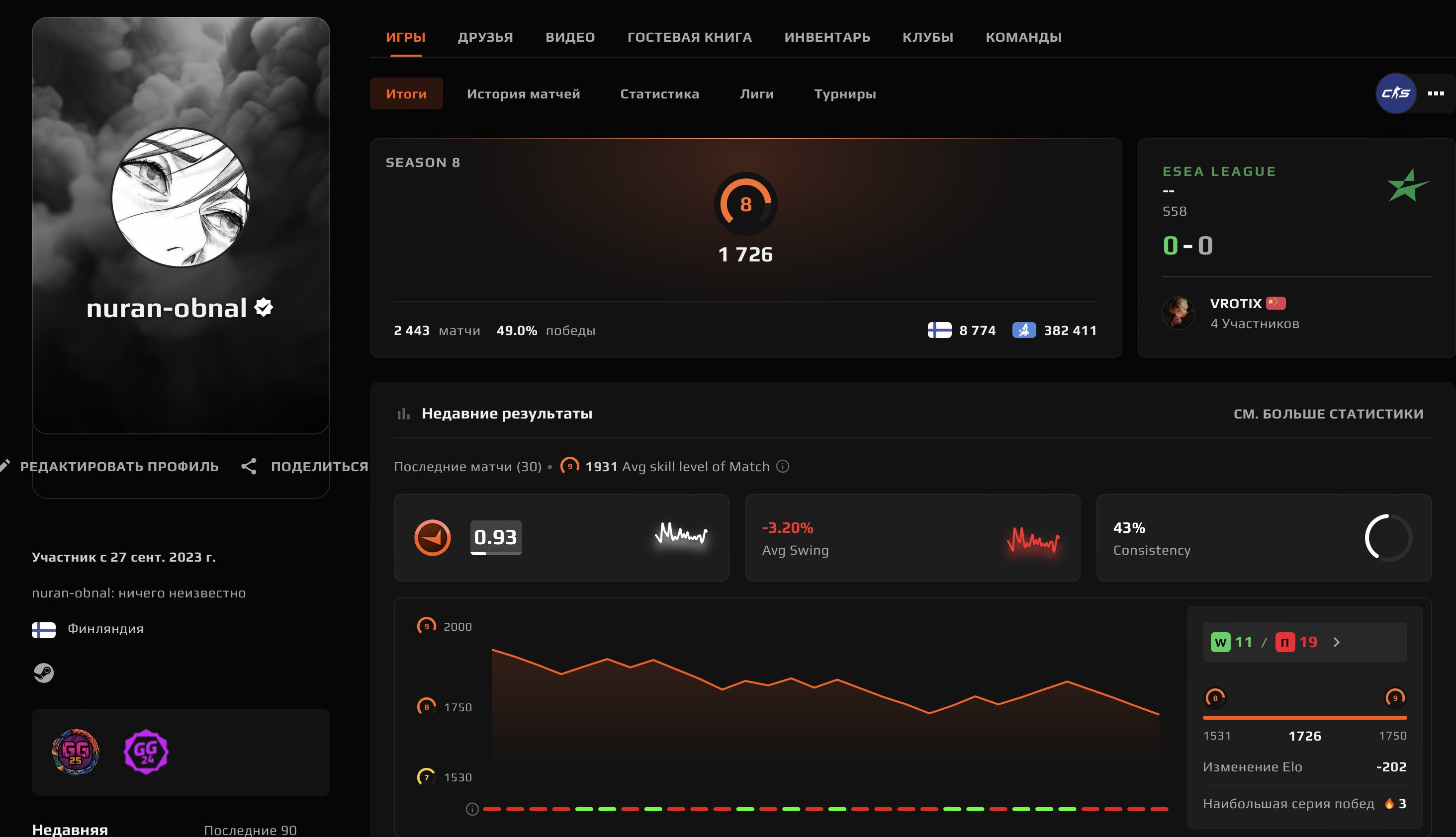Click the red Avg Swing sparkline
This screenshot has height=837, width=1456.
click(1033, 540)
